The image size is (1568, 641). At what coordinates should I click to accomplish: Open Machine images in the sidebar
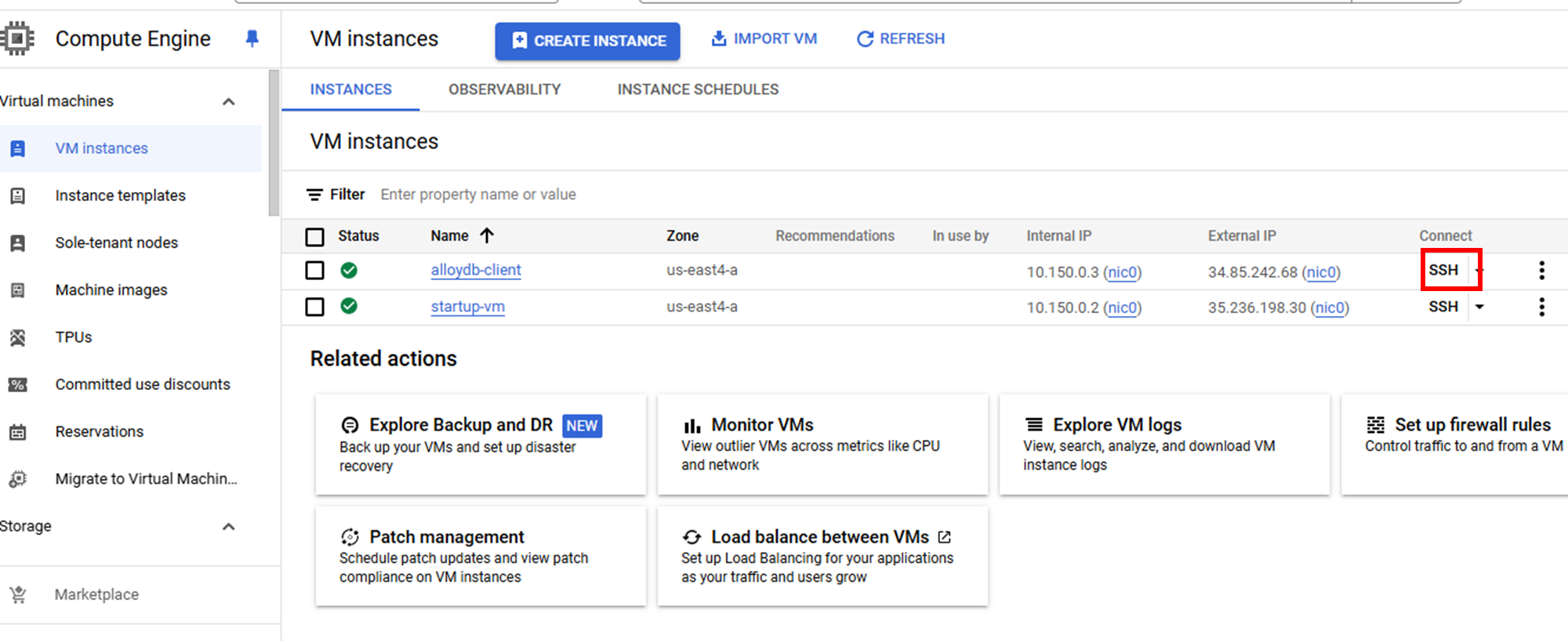click(x=111, y=290)
